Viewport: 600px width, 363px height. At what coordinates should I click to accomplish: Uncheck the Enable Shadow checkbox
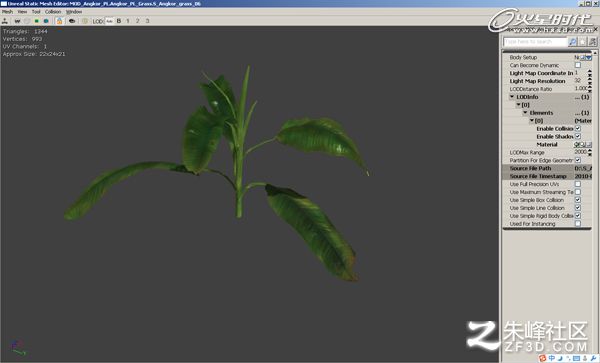point(578,137)
